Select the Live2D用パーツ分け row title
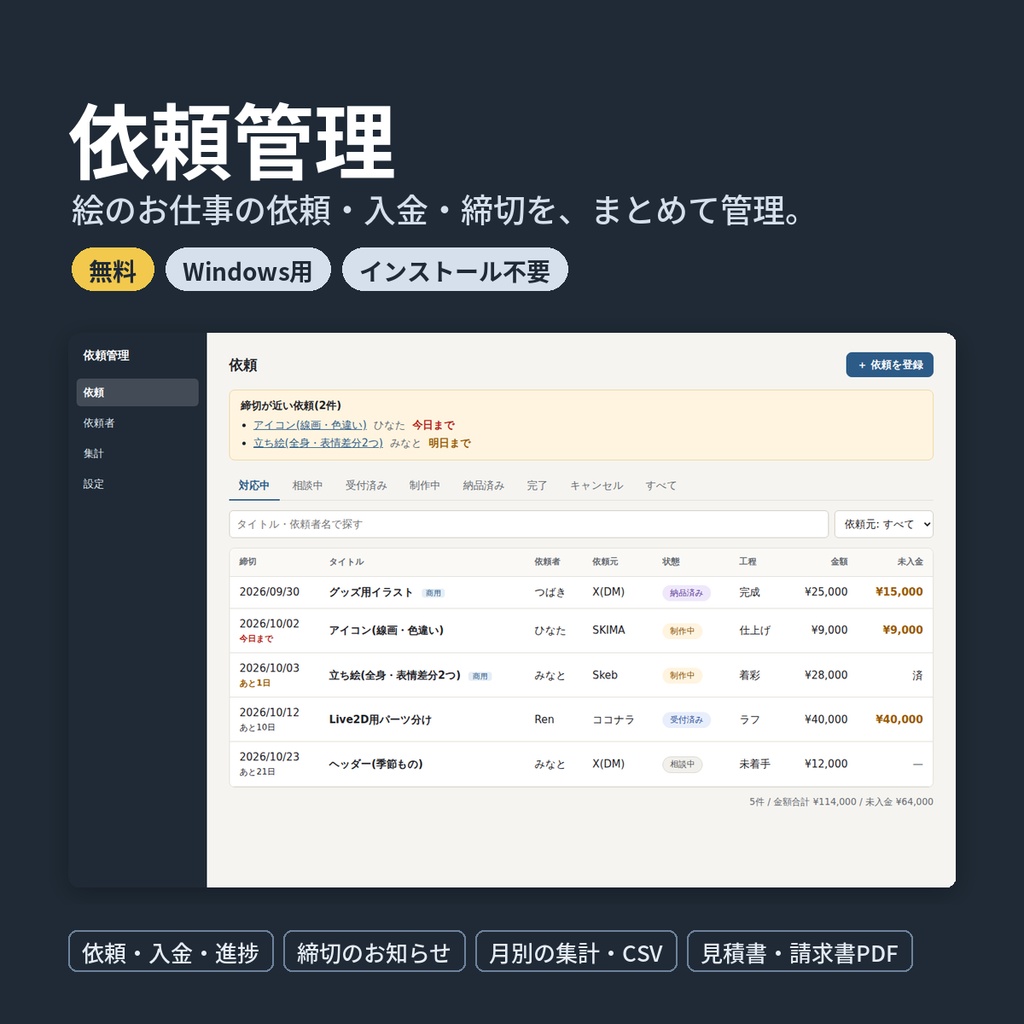 pos(380,719)
